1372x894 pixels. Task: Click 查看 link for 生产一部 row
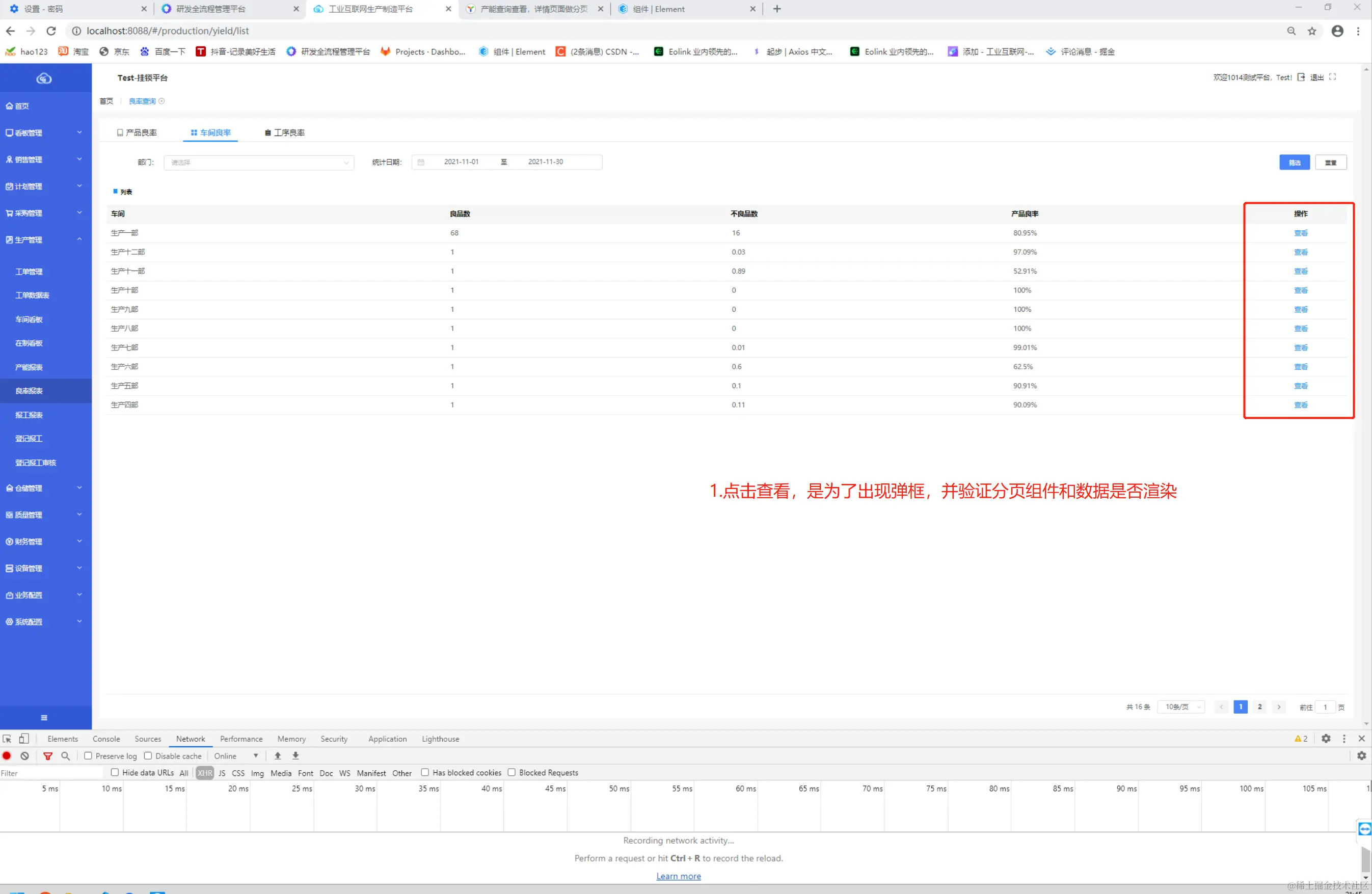coord(1301,233)
